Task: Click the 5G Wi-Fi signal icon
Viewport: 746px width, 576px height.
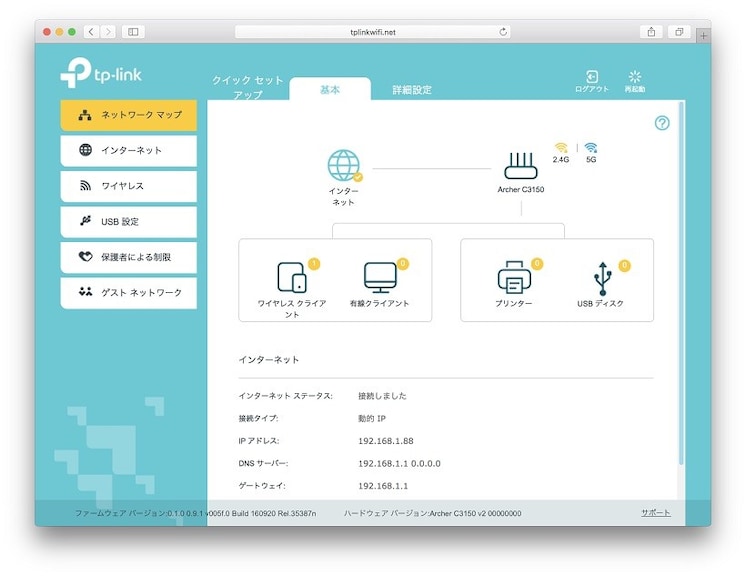Action: [591, 147]
